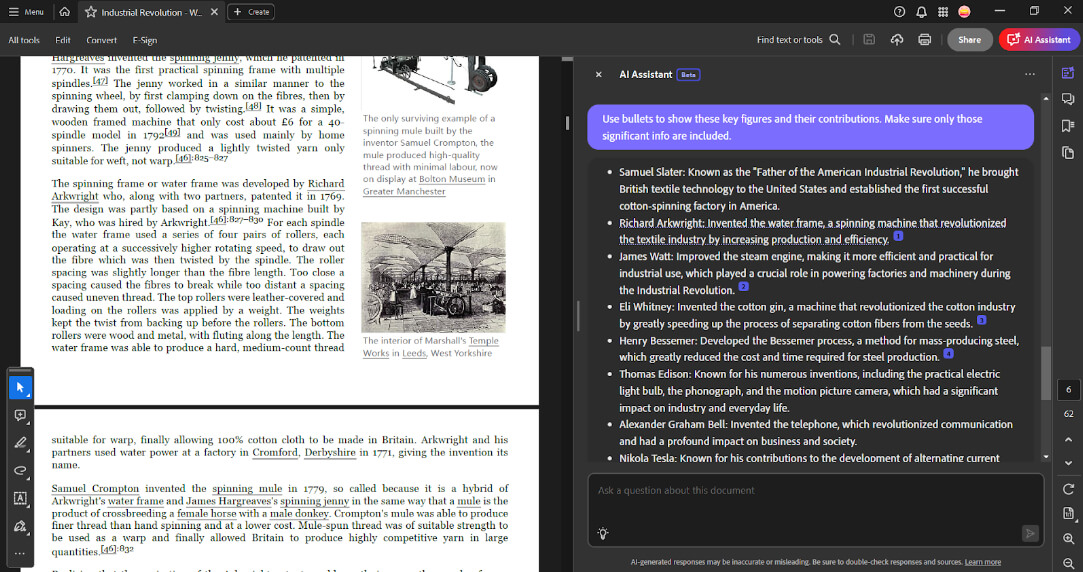Click the Beta badge beside AI Assistant
This screenshot has height=572, width=1083.
[x=689, y=75]
